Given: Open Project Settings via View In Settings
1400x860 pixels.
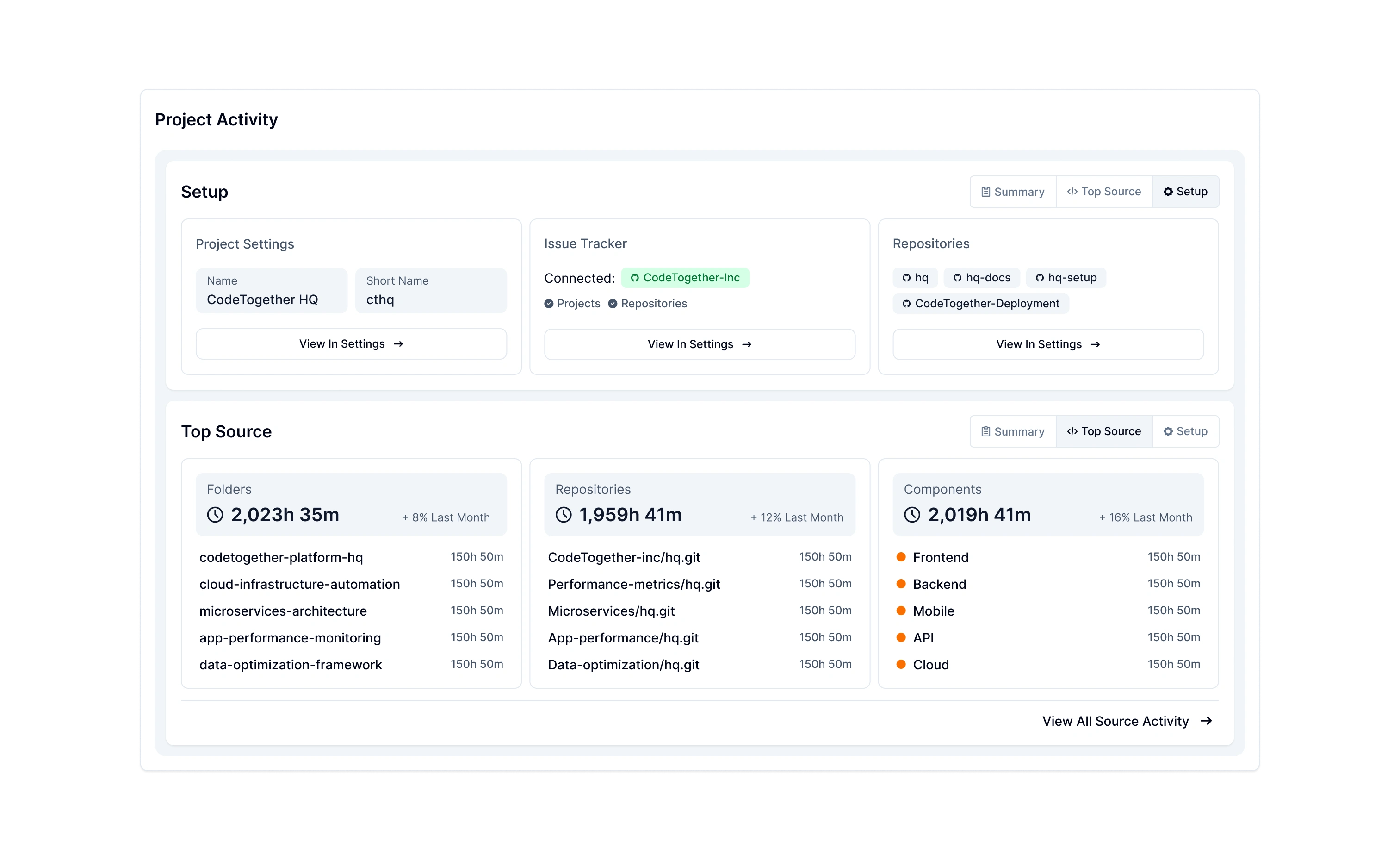Looking at the screenshot, I should [x=351, y=343].
